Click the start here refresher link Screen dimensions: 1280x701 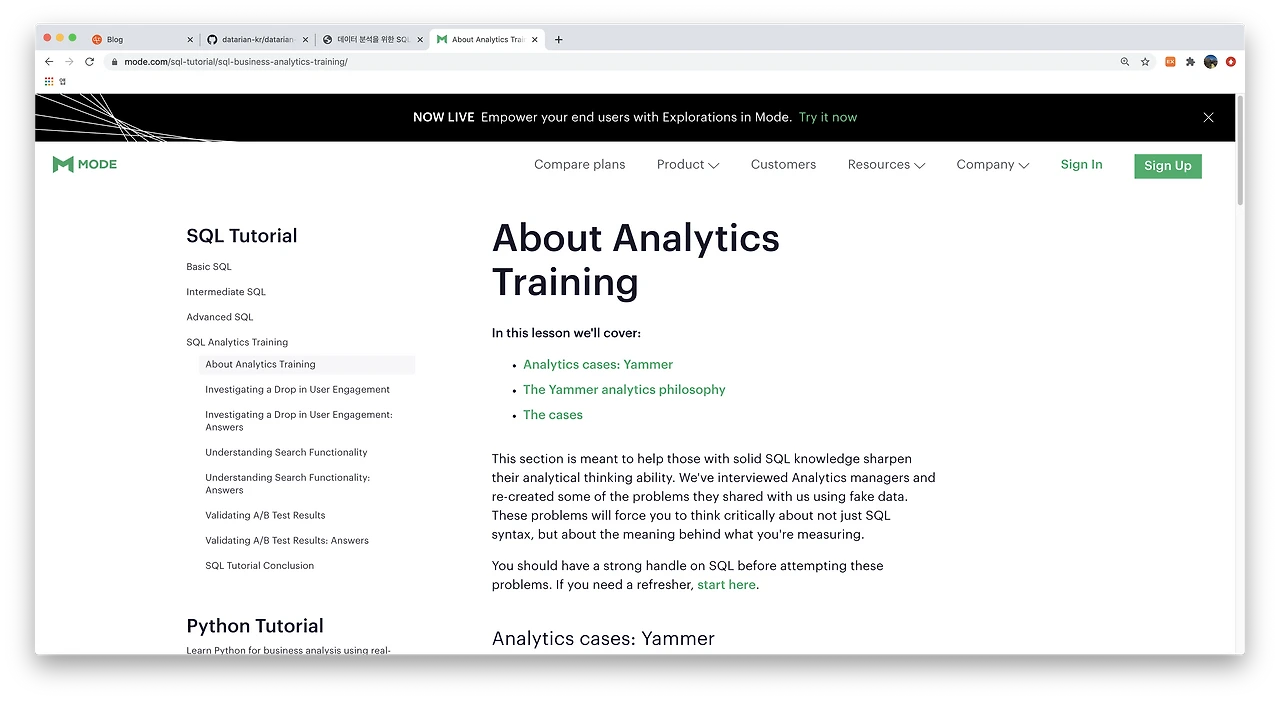727,585
